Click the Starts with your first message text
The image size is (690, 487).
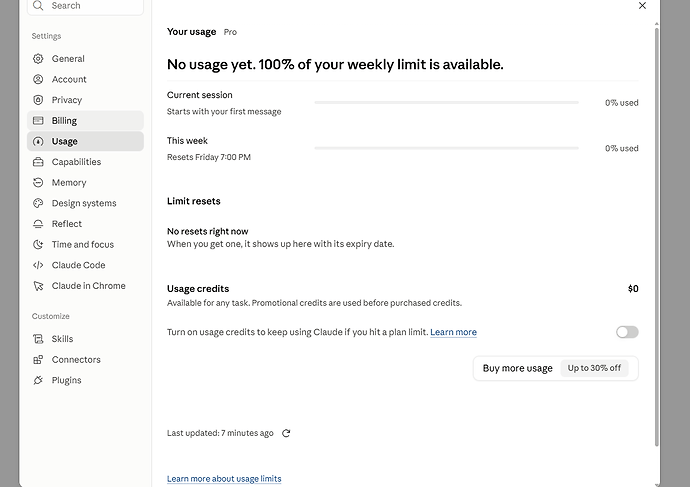(x=224, y=112)
